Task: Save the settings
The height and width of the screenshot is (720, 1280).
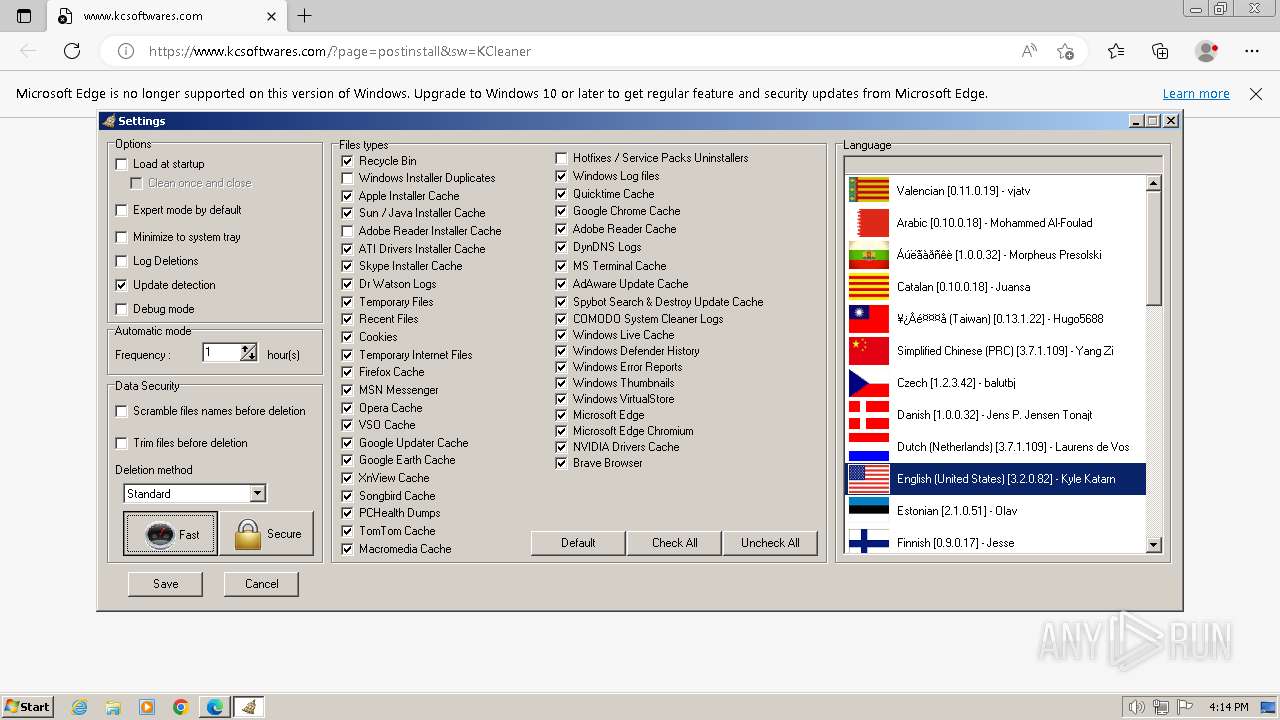Action: [x=166, y=584]
